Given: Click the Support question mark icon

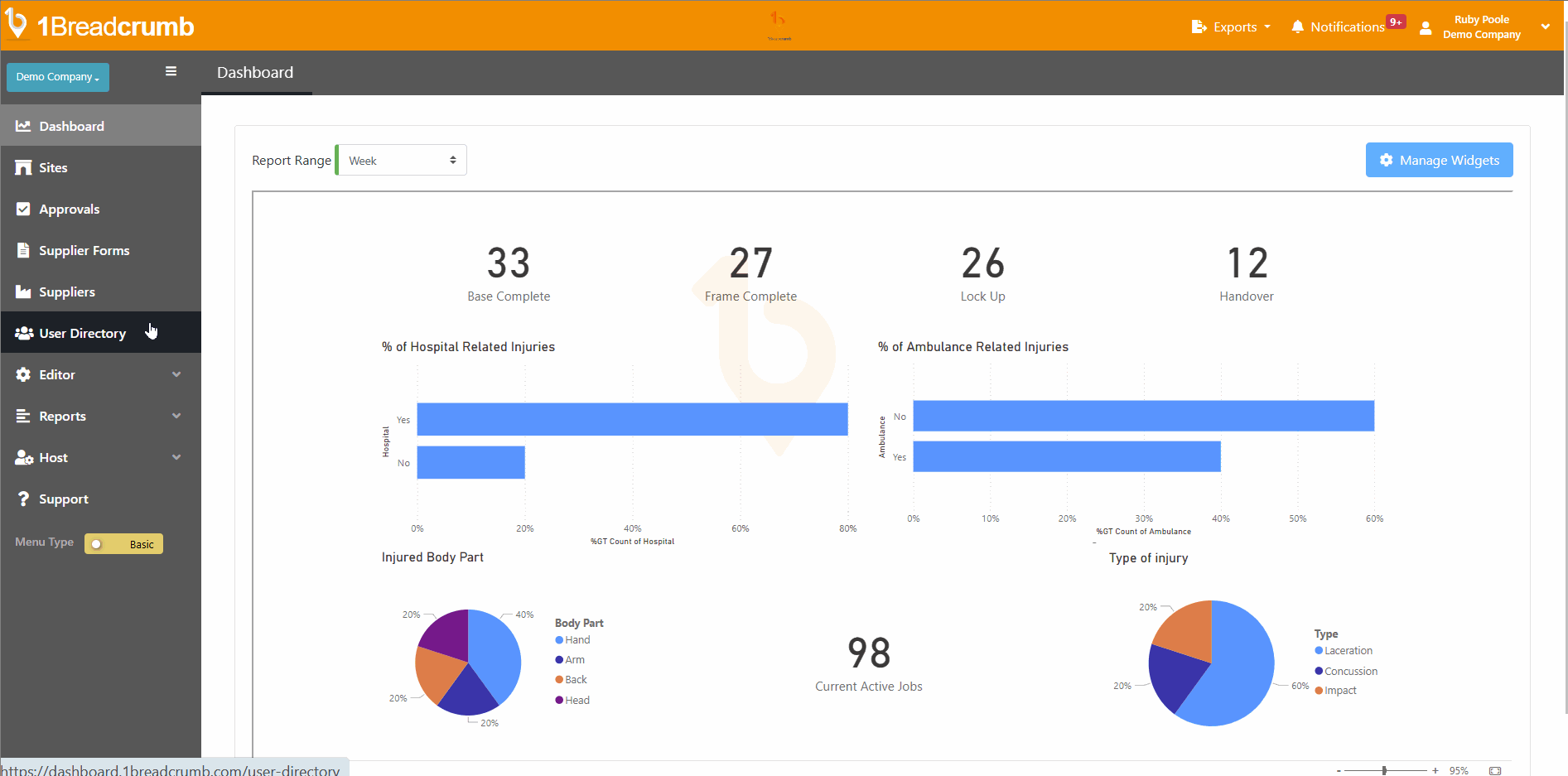Looking at the screenshot, I should coord(23,499).
